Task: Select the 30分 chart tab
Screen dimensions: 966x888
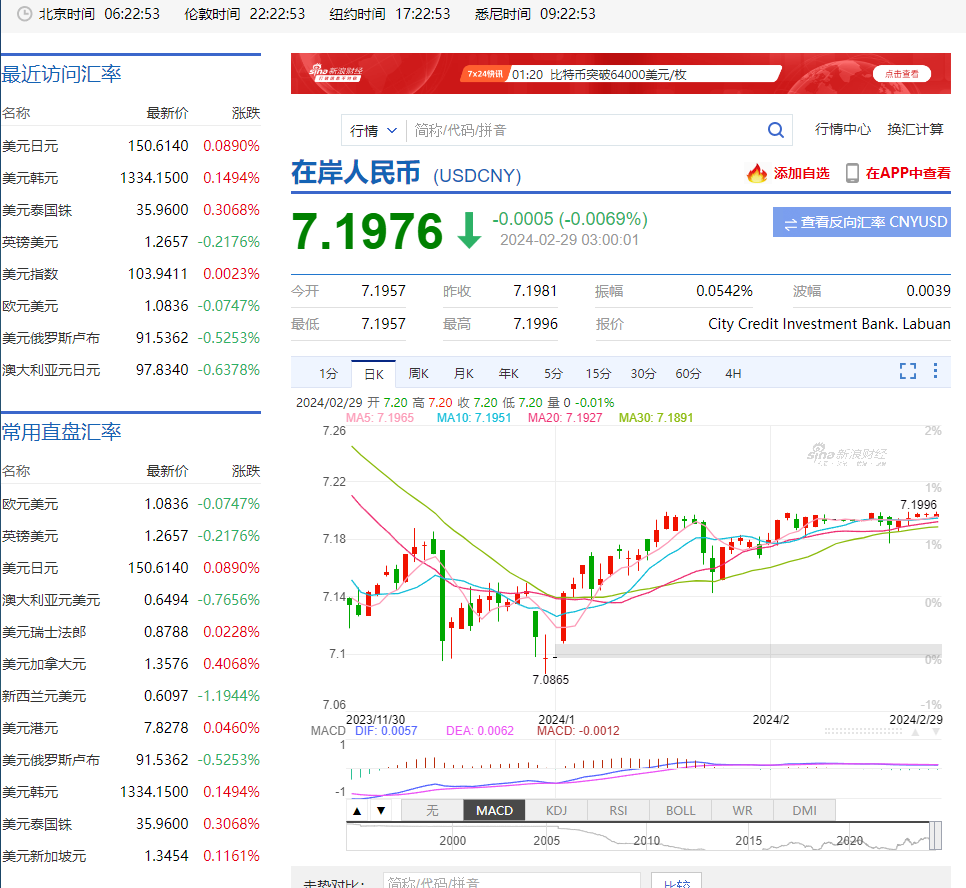Action: [x=643, y=373]
